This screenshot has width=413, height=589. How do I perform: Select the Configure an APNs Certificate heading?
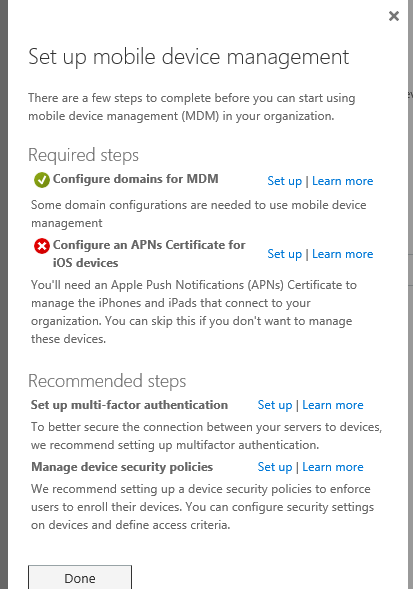149,254
